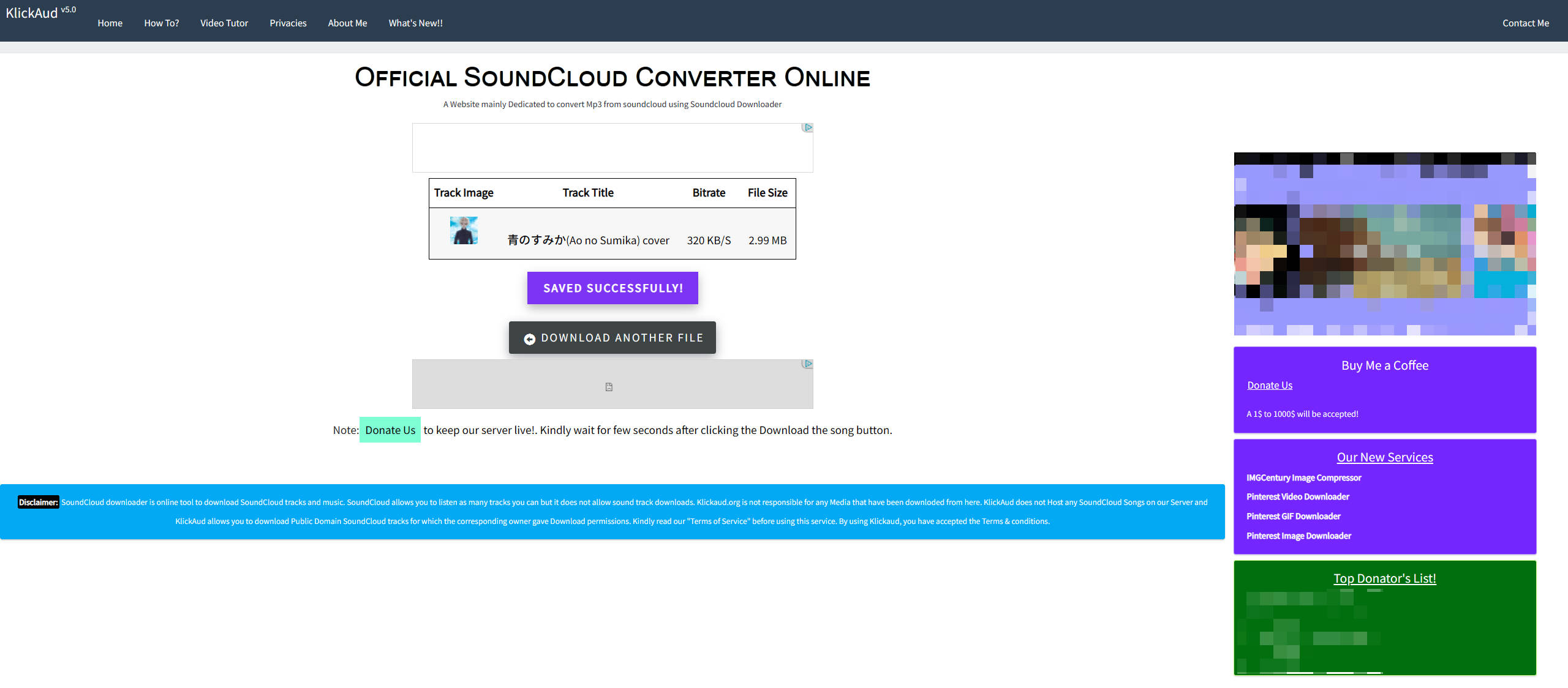Click the back arrow icon in Download Another File
Viewport: 1568px width, 688px height.
pos(529,338)
